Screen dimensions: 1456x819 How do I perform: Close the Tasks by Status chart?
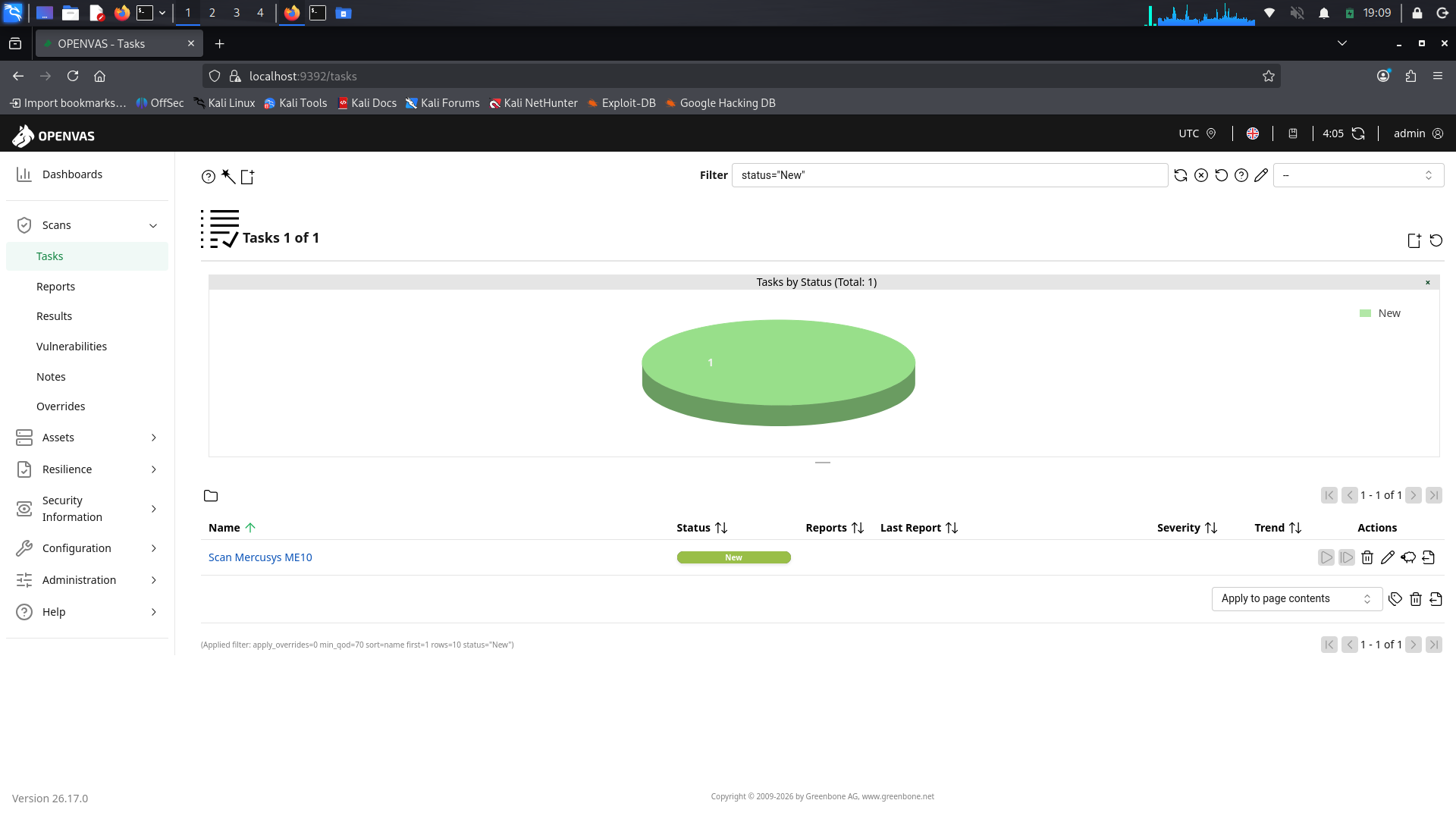pyautogui.click(x=1428, y=282)
